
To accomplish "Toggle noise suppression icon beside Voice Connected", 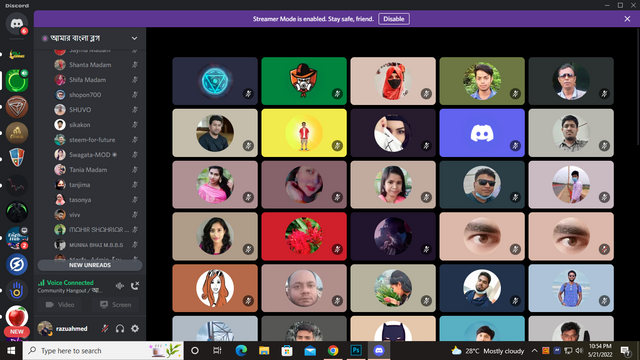I will 120,286.
